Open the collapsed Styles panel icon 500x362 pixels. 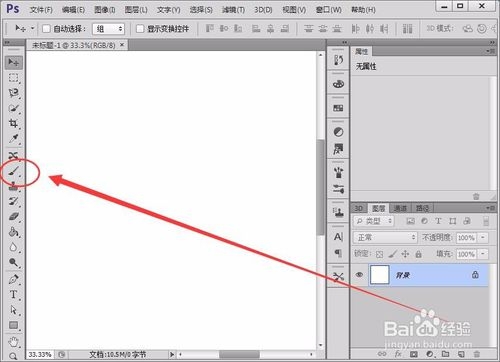(338, 149)
